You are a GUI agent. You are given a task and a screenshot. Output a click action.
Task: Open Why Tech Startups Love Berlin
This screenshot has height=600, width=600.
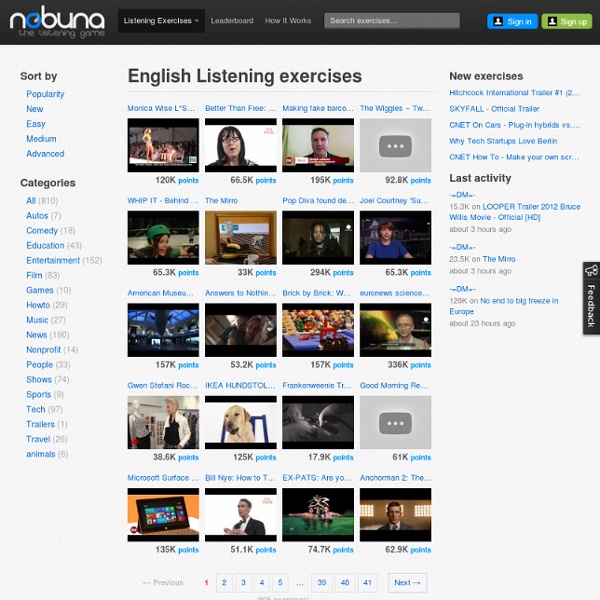coord(503,141)
